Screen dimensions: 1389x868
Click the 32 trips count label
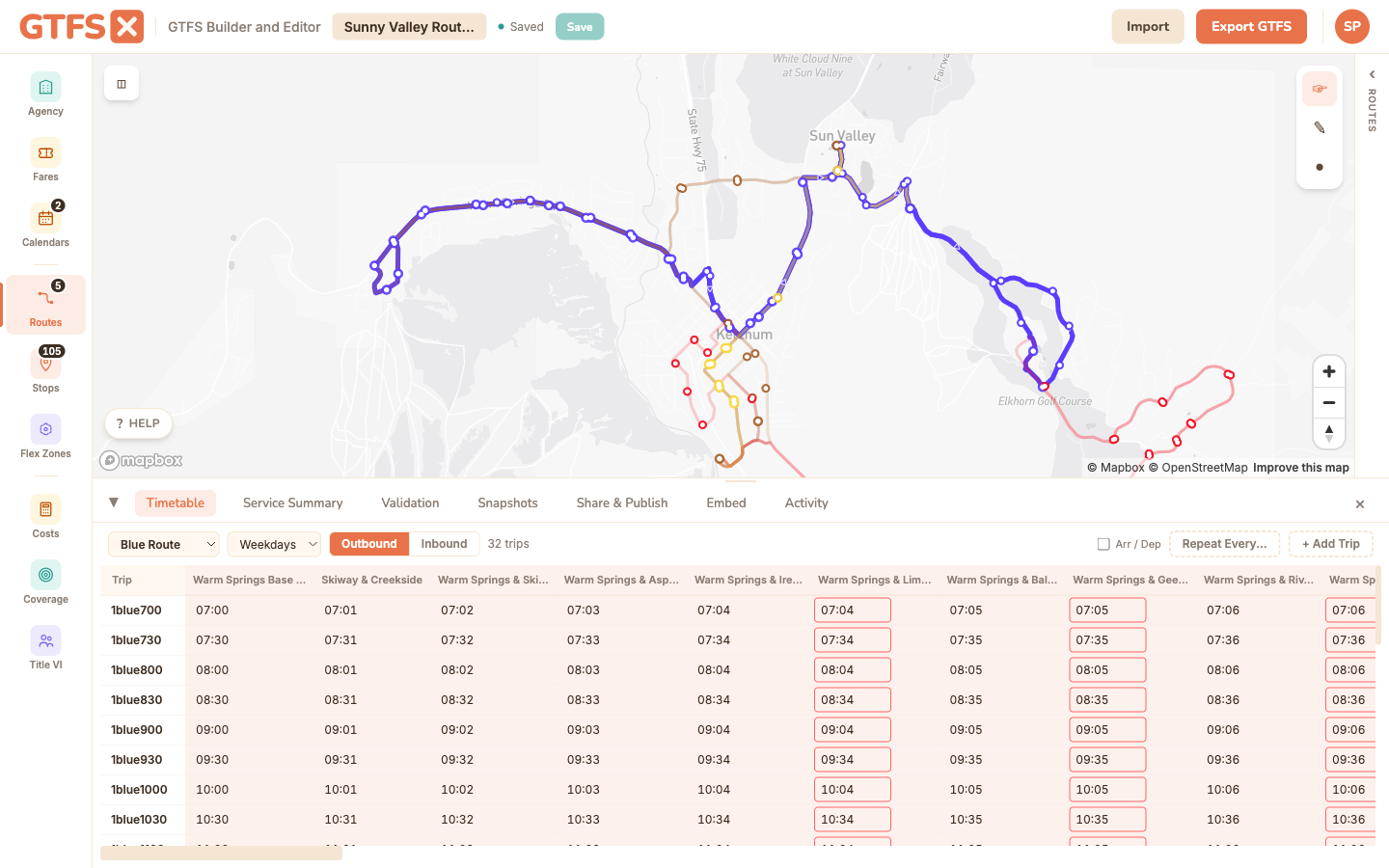[x=508, y=544]
